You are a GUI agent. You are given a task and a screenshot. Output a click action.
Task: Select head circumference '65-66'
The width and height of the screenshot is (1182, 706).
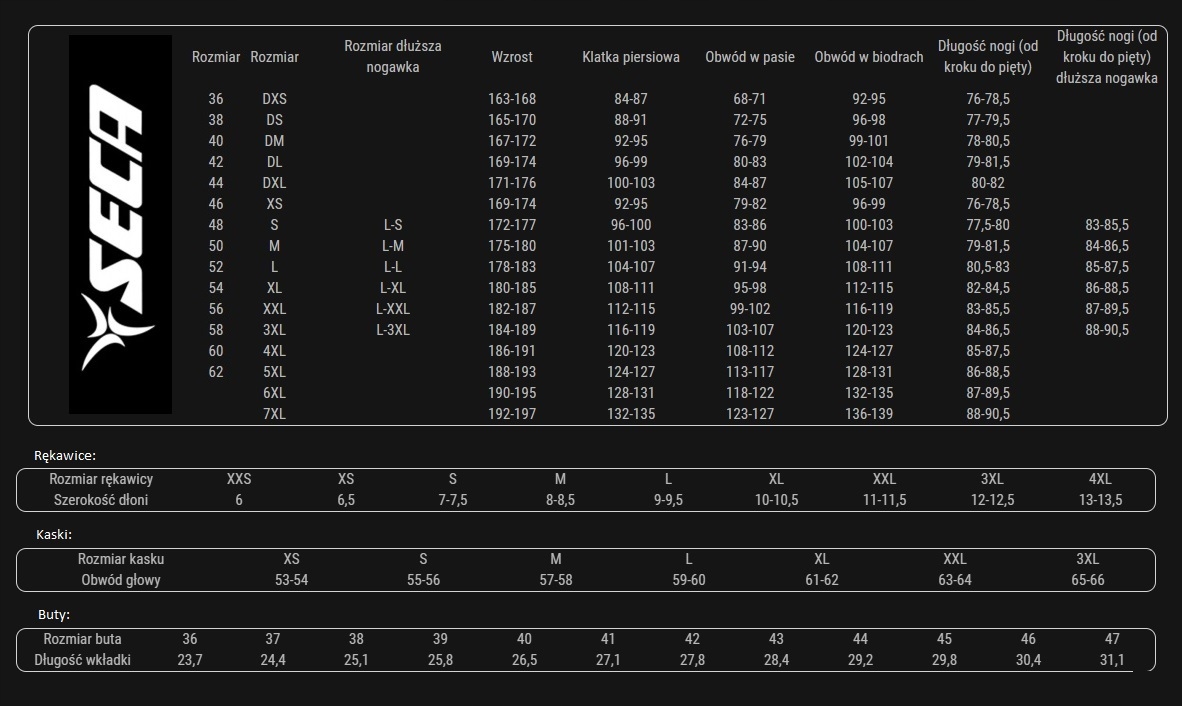click(x=1088, y=580)
